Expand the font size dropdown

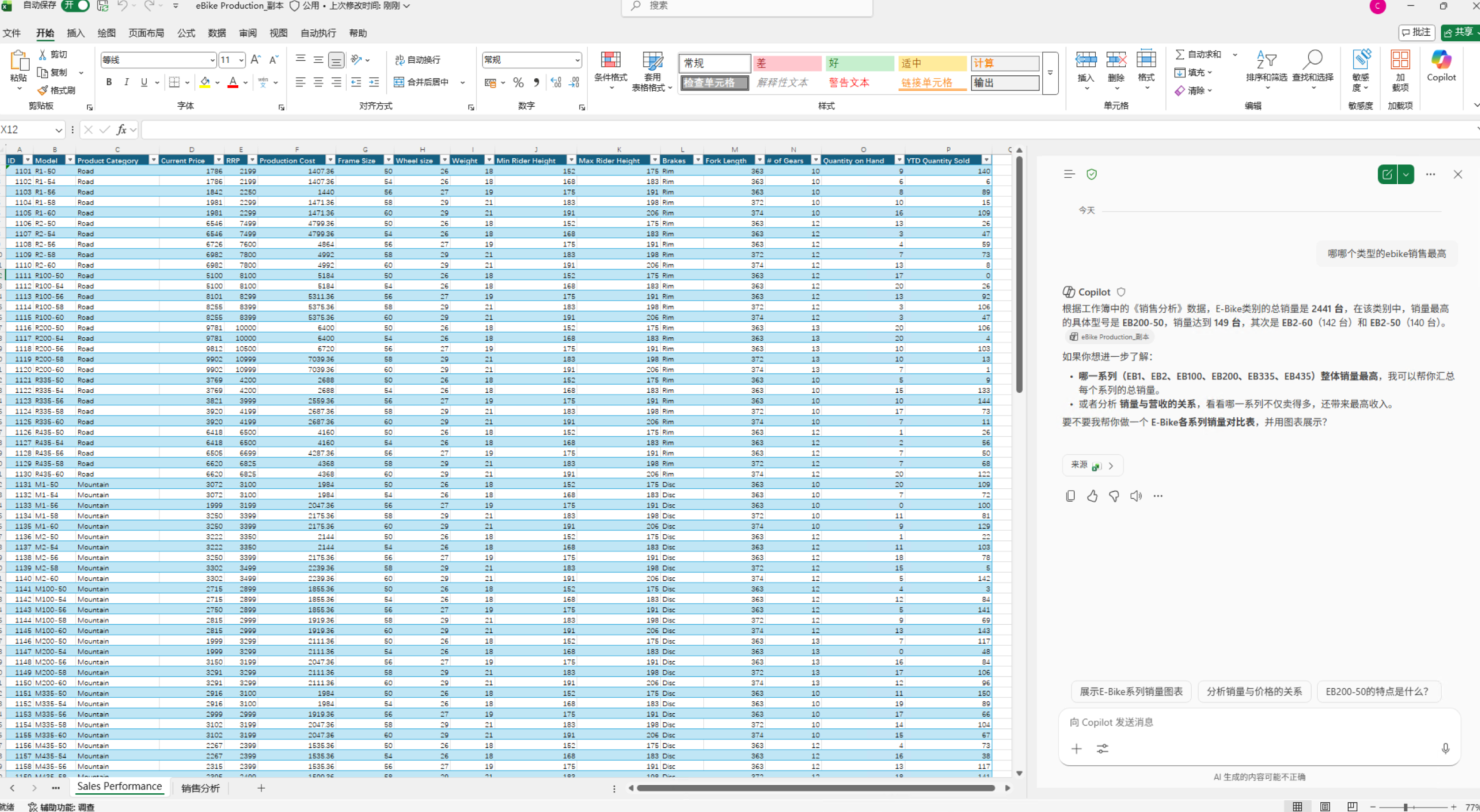(x=241, y=60)
